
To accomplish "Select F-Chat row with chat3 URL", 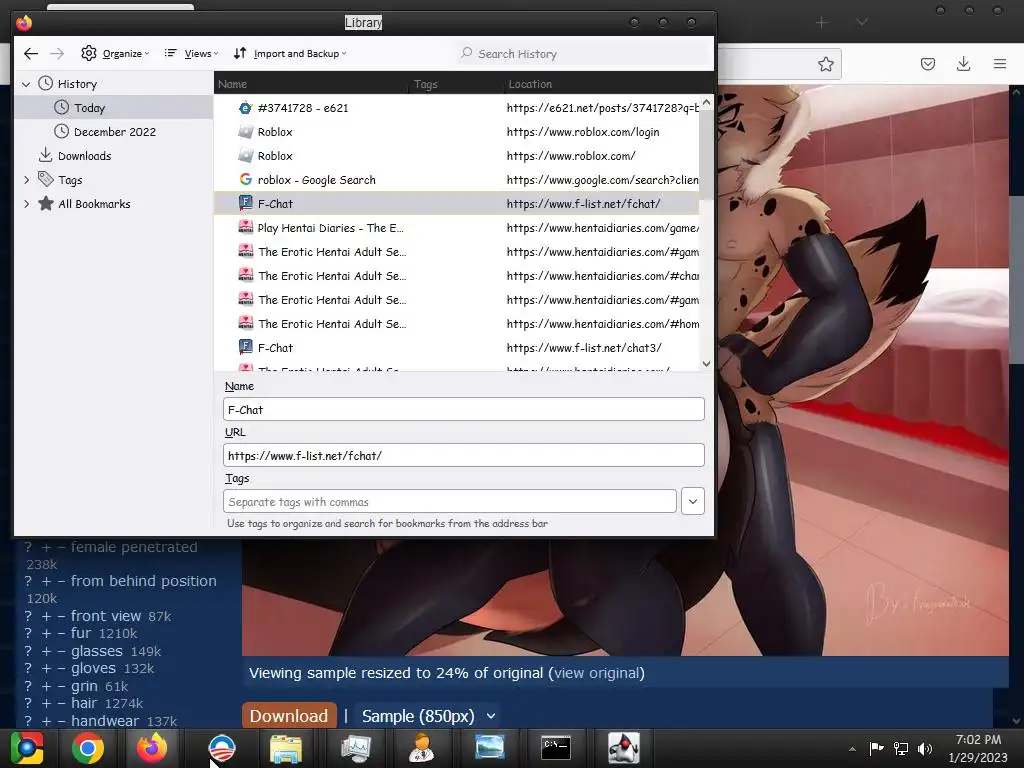I will point(456,347).
